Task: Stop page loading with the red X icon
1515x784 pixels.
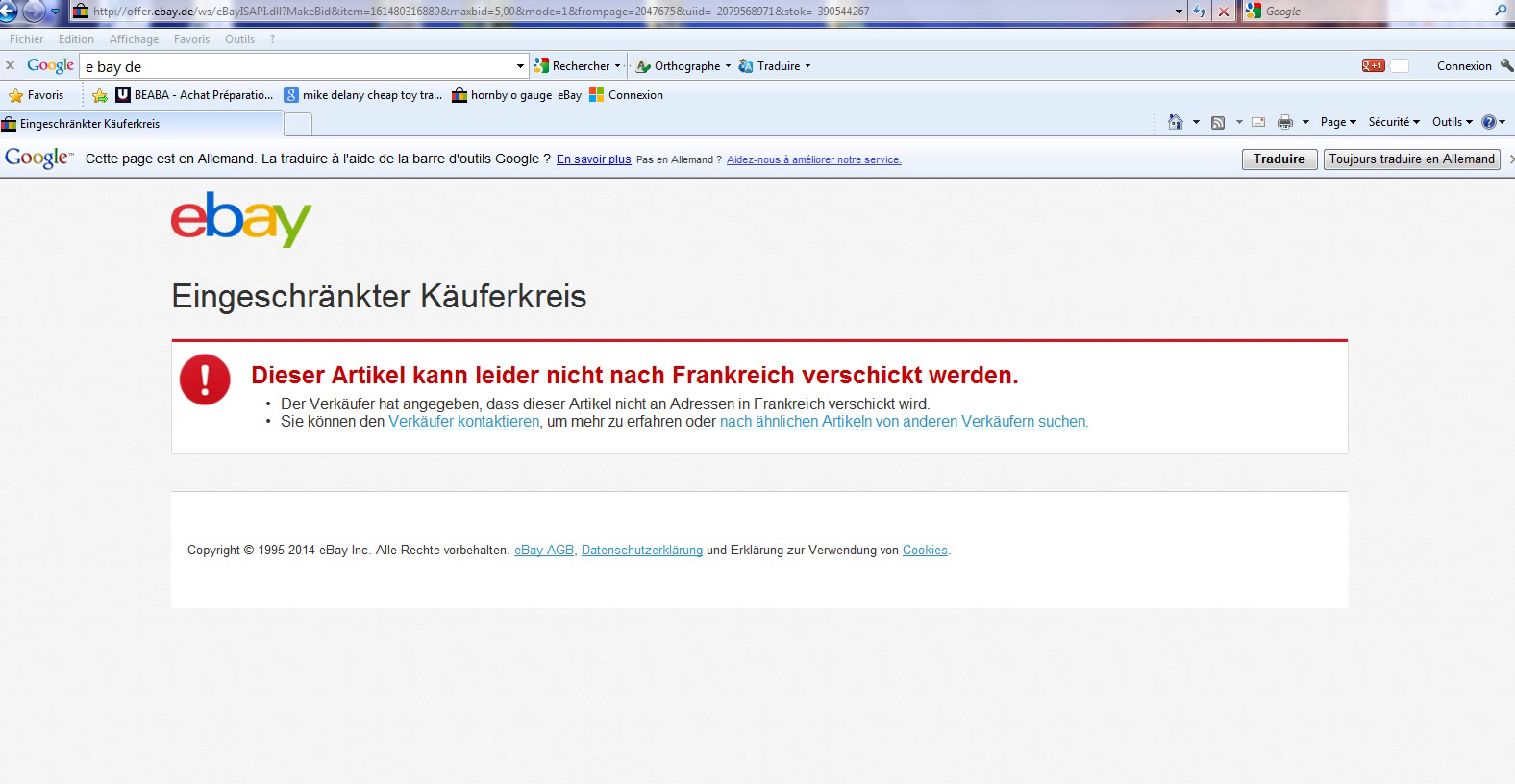Action: 1223,12
